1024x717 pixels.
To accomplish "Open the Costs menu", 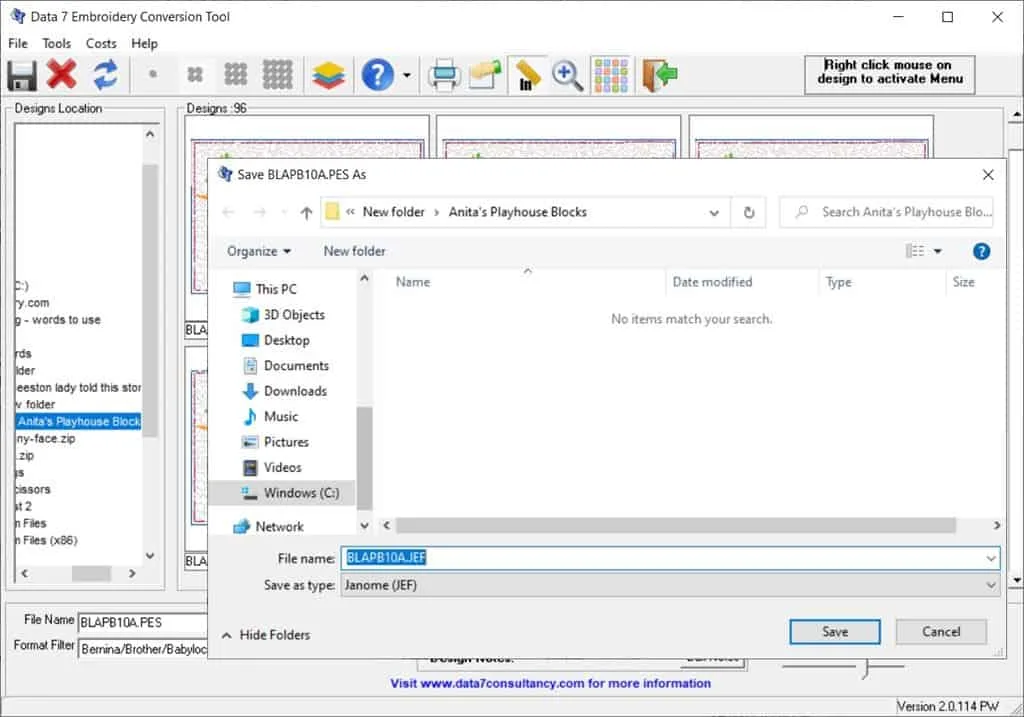I will click(x=101, y=44).
